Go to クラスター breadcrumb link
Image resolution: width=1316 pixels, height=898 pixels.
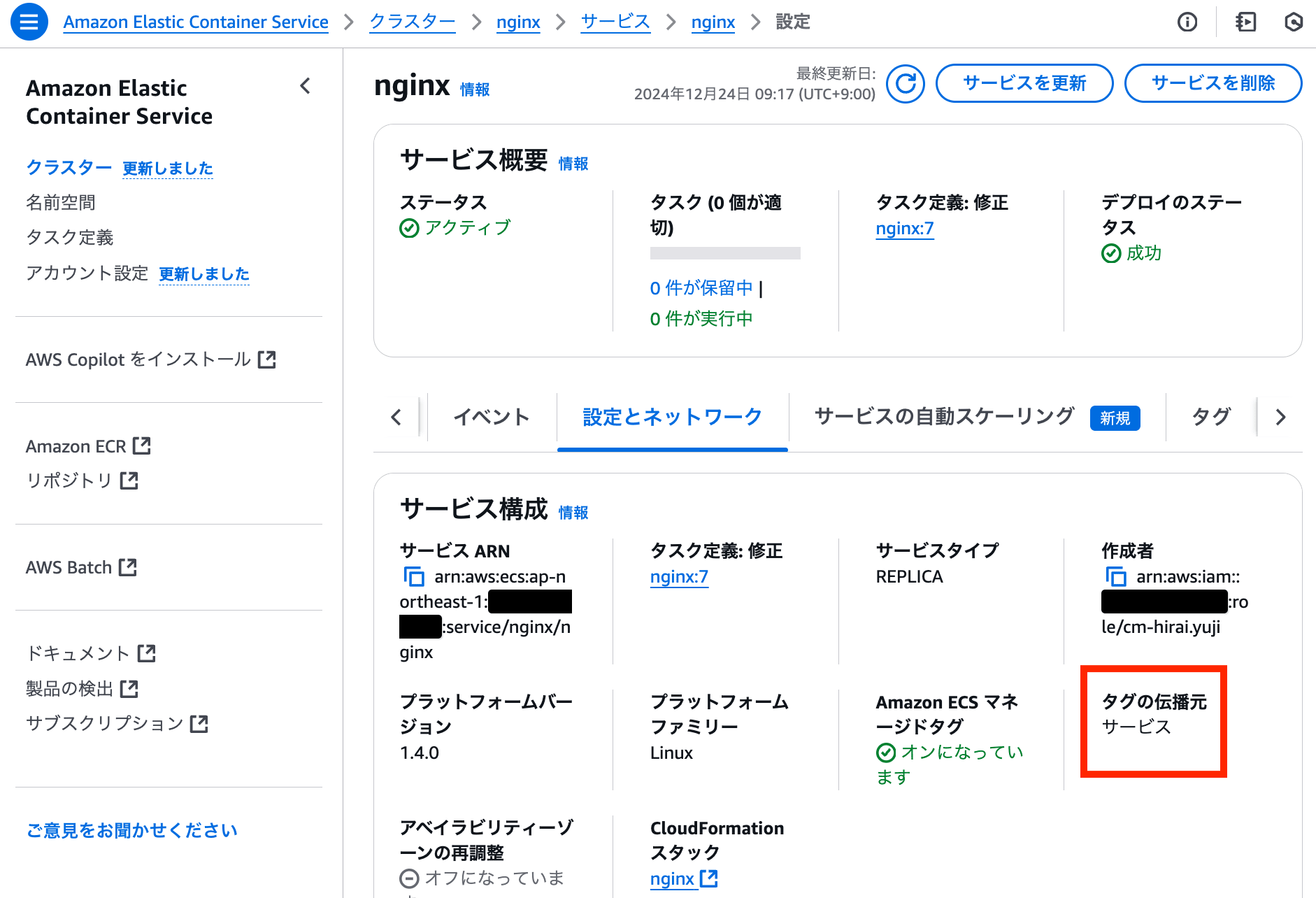point(413,22)
